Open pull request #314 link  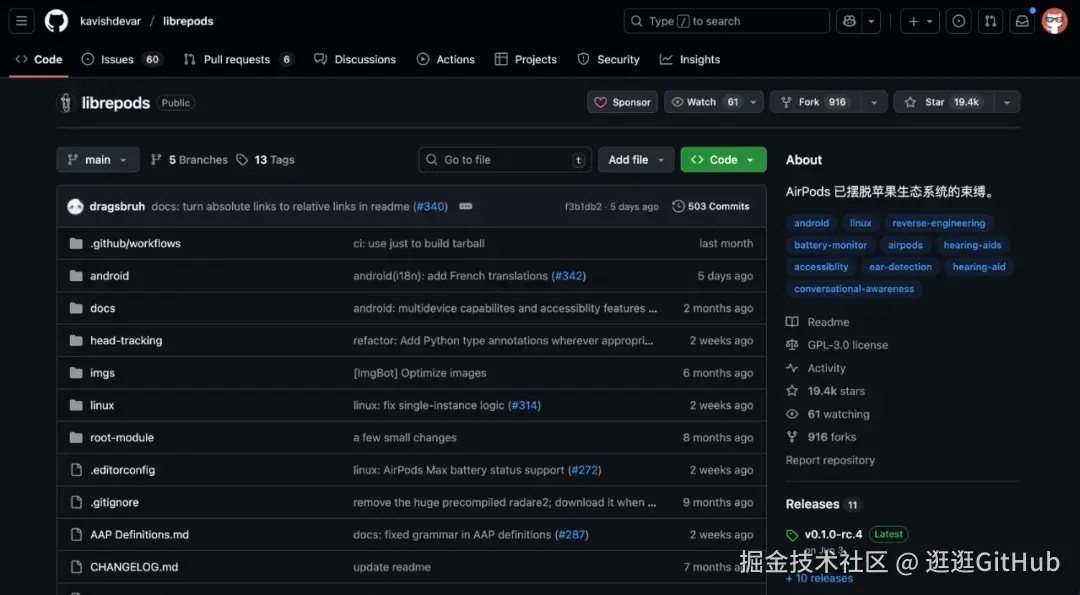[x=524, y=405]
